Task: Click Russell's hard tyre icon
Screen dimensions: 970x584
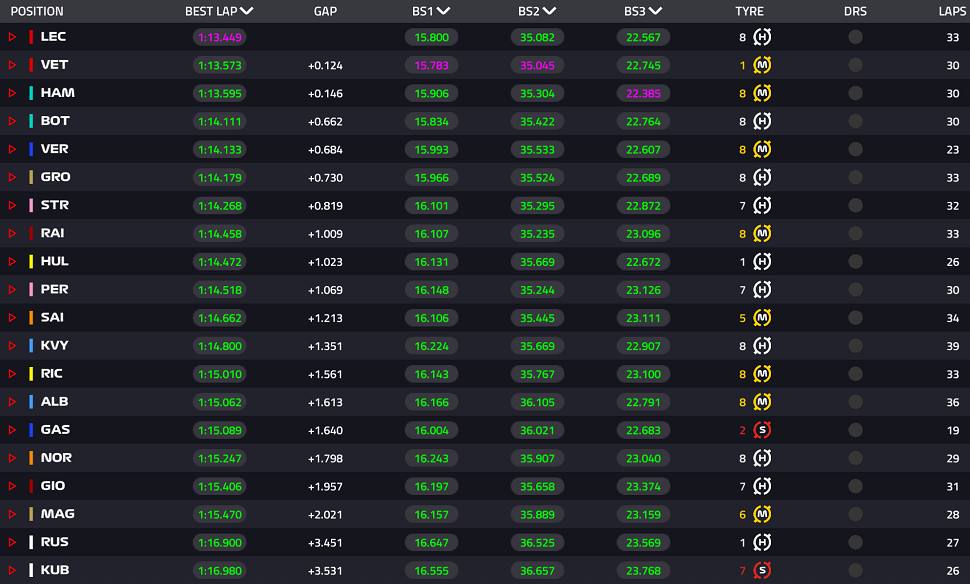Action: [762, 543]
